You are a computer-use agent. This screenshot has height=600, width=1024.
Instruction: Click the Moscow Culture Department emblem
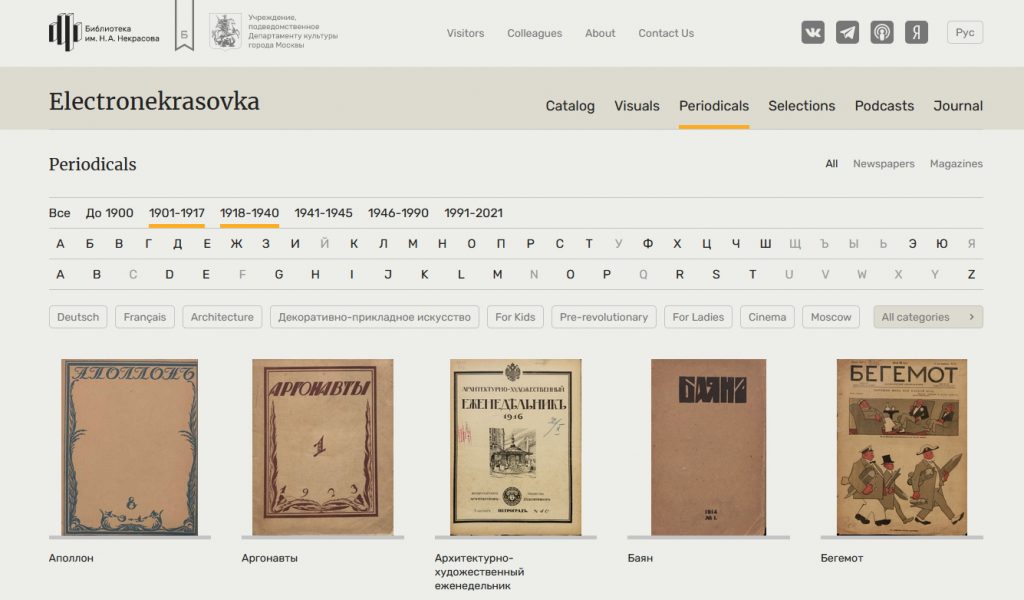225,32
